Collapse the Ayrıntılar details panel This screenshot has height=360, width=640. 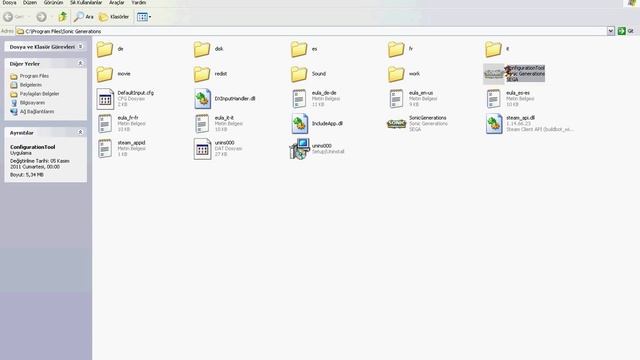80,133
